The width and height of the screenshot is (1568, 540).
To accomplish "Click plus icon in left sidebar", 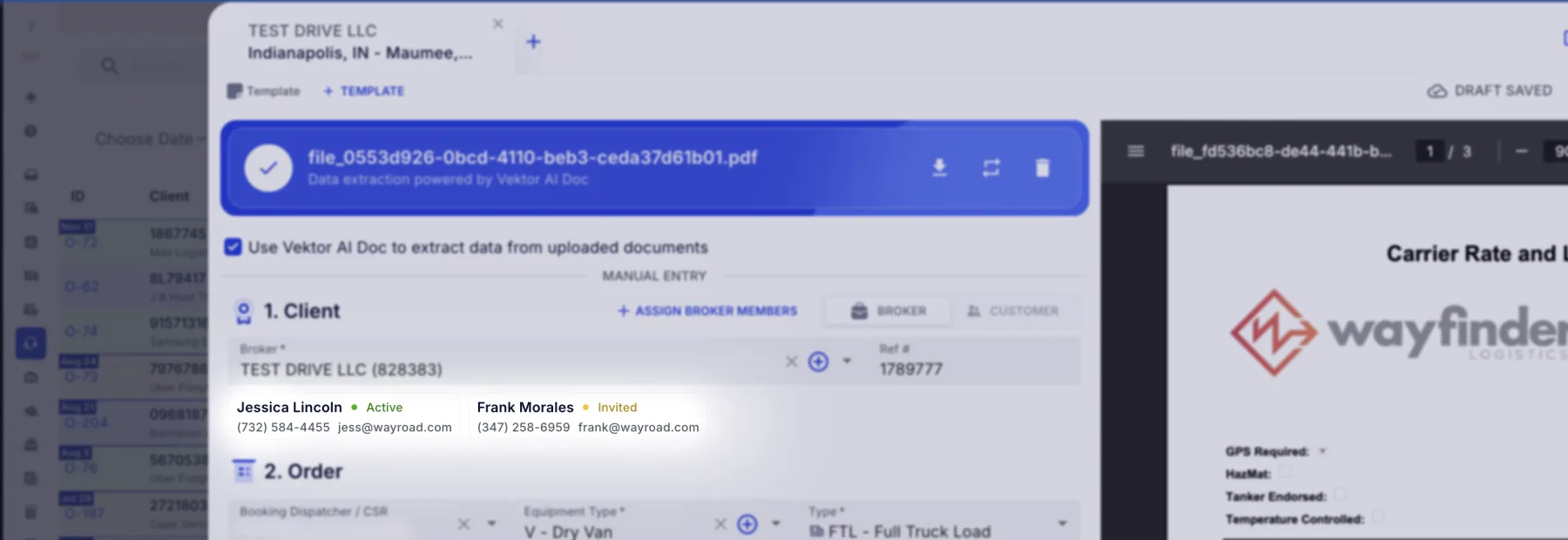I will click(30, 97).
